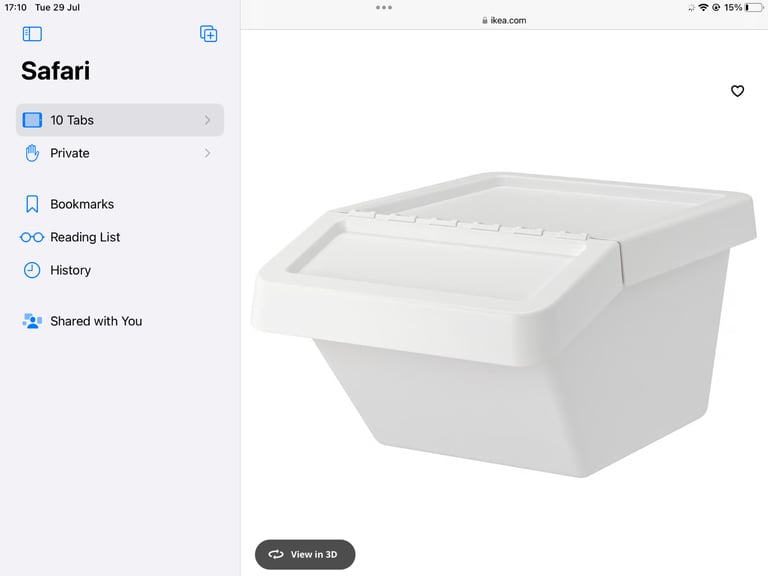Tap the white bin product image
The height and width of the screenshot is (576, 768).
[504, 323]
